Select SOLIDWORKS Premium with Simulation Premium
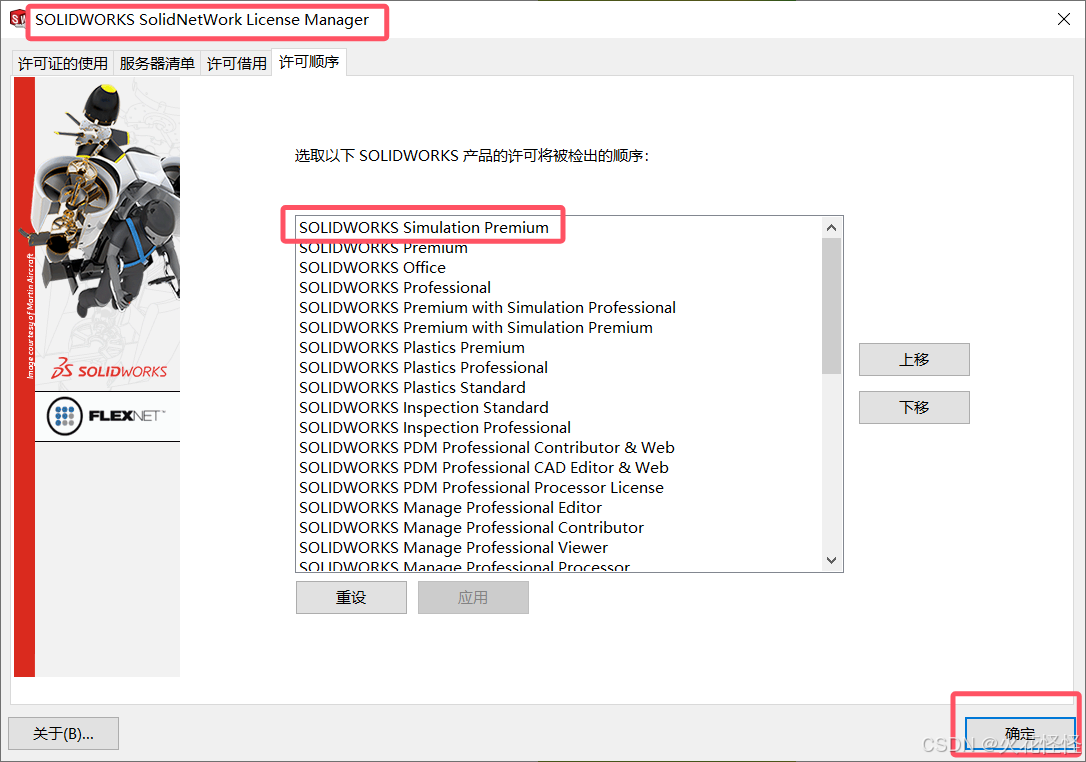The image size is (1086, 762). click(558, 328)
